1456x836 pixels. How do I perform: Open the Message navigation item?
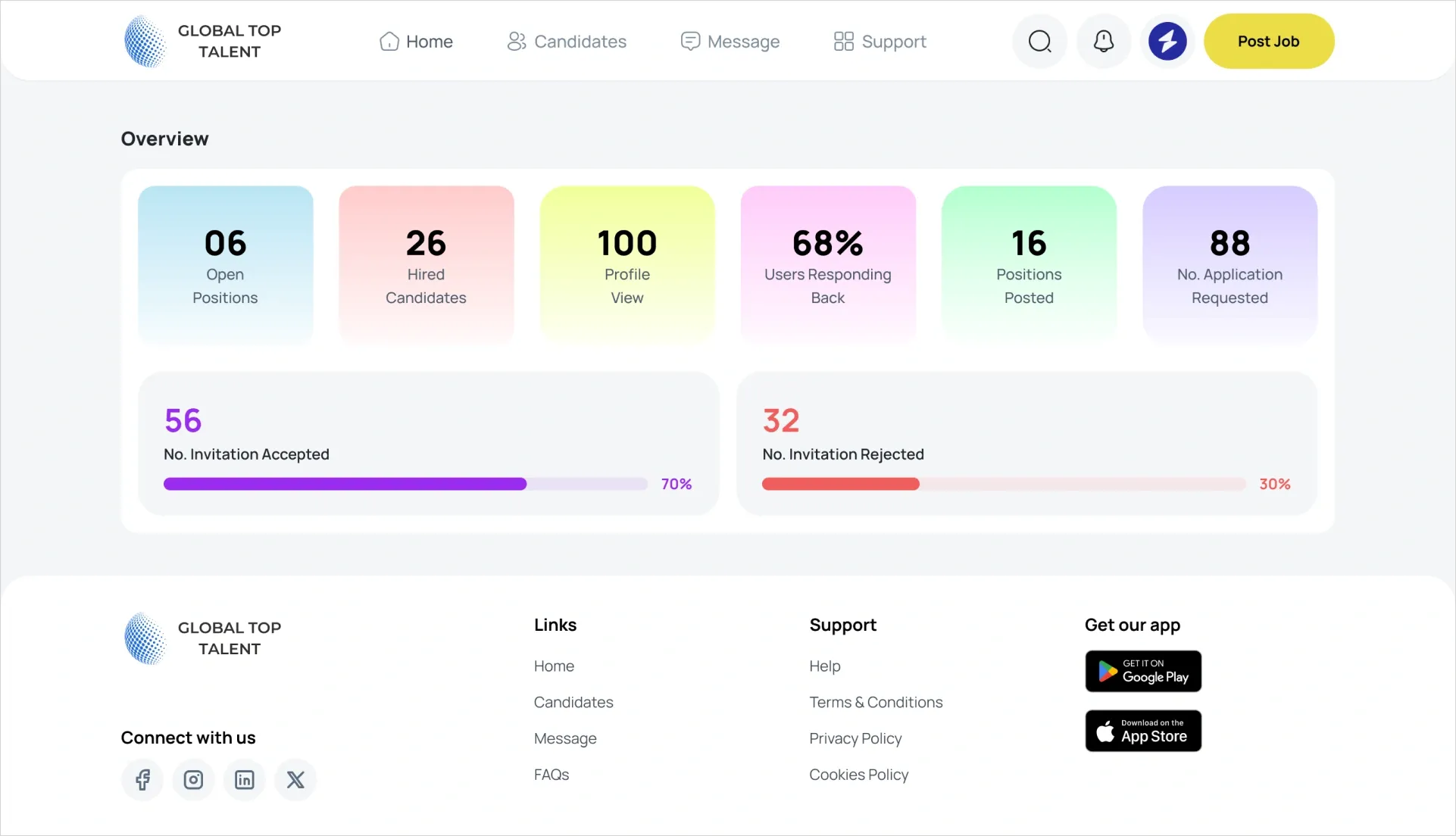730,41
